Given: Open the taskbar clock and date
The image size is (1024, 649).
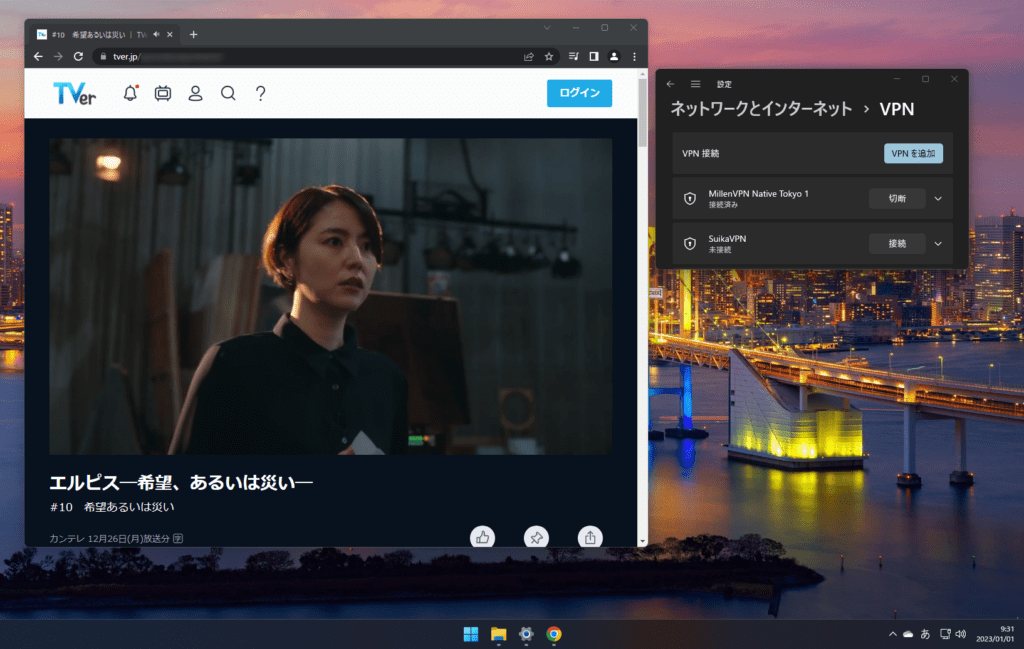Looking at the screenshot, I should [995, 634].
